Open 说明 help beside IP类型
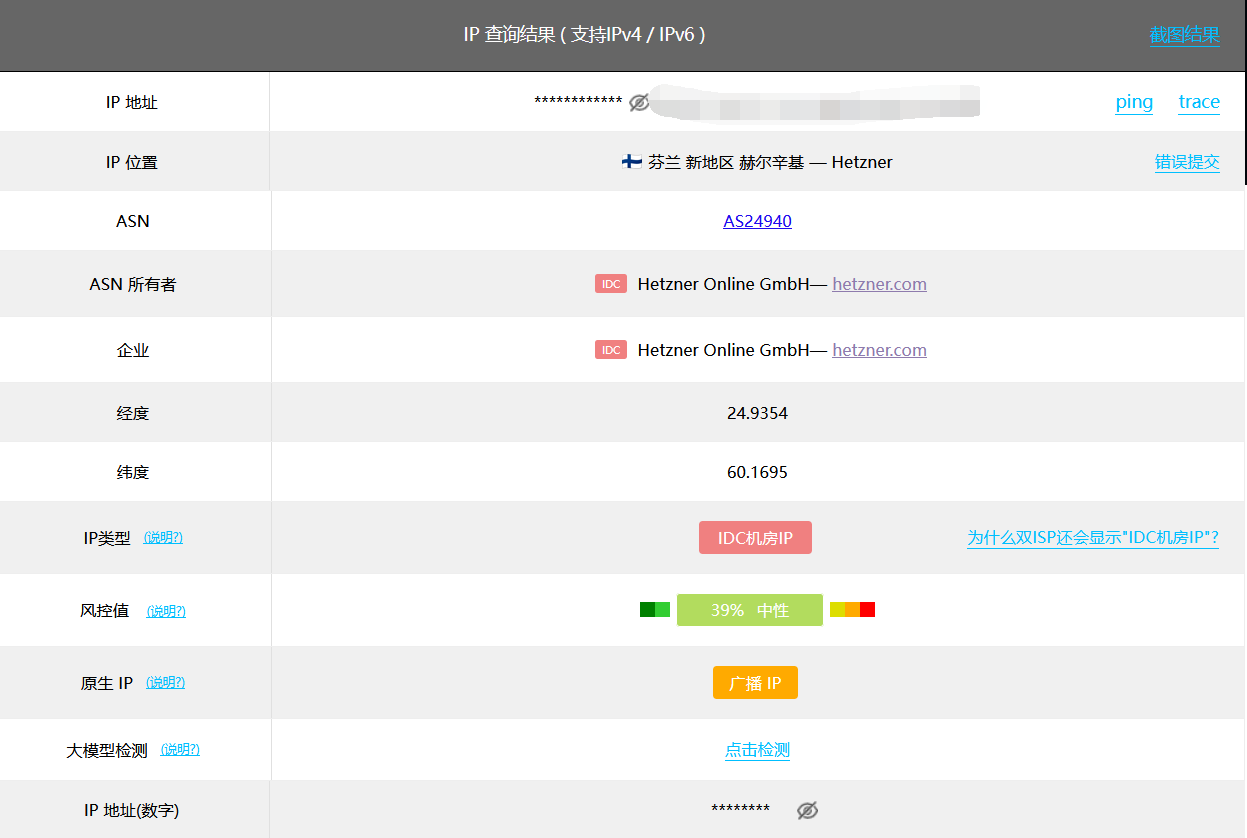Screen dimensions: 1247x838 [x=163, y=537]
